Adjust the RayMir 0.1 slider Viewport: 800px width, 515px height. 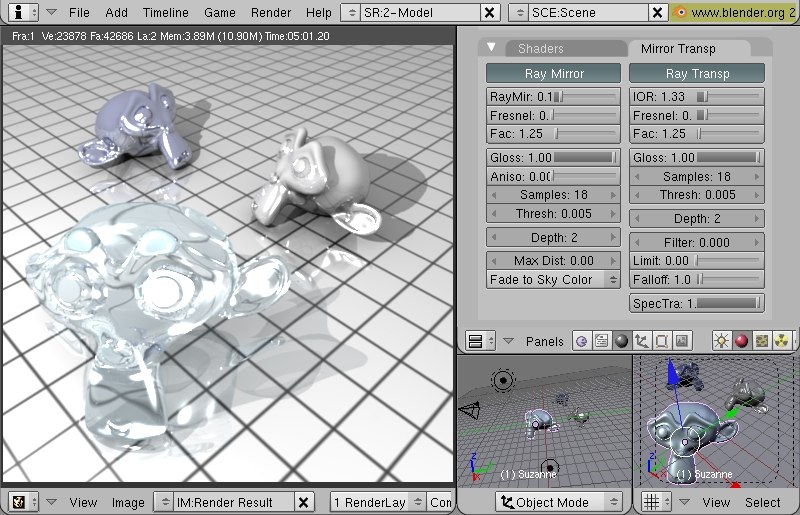(x=554, y=96)
